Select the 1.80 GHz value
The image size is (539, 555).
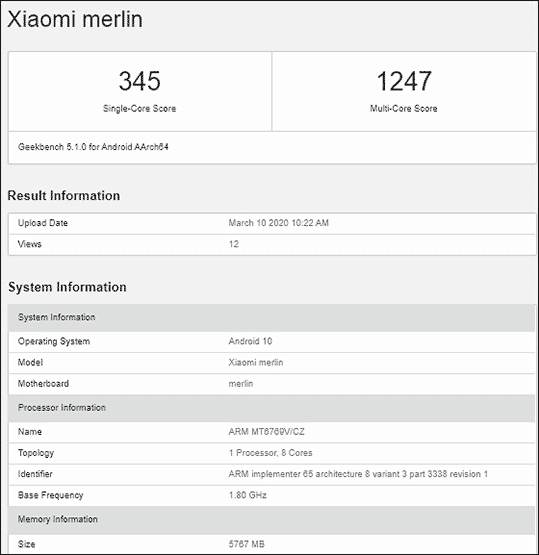click(247, 495)
